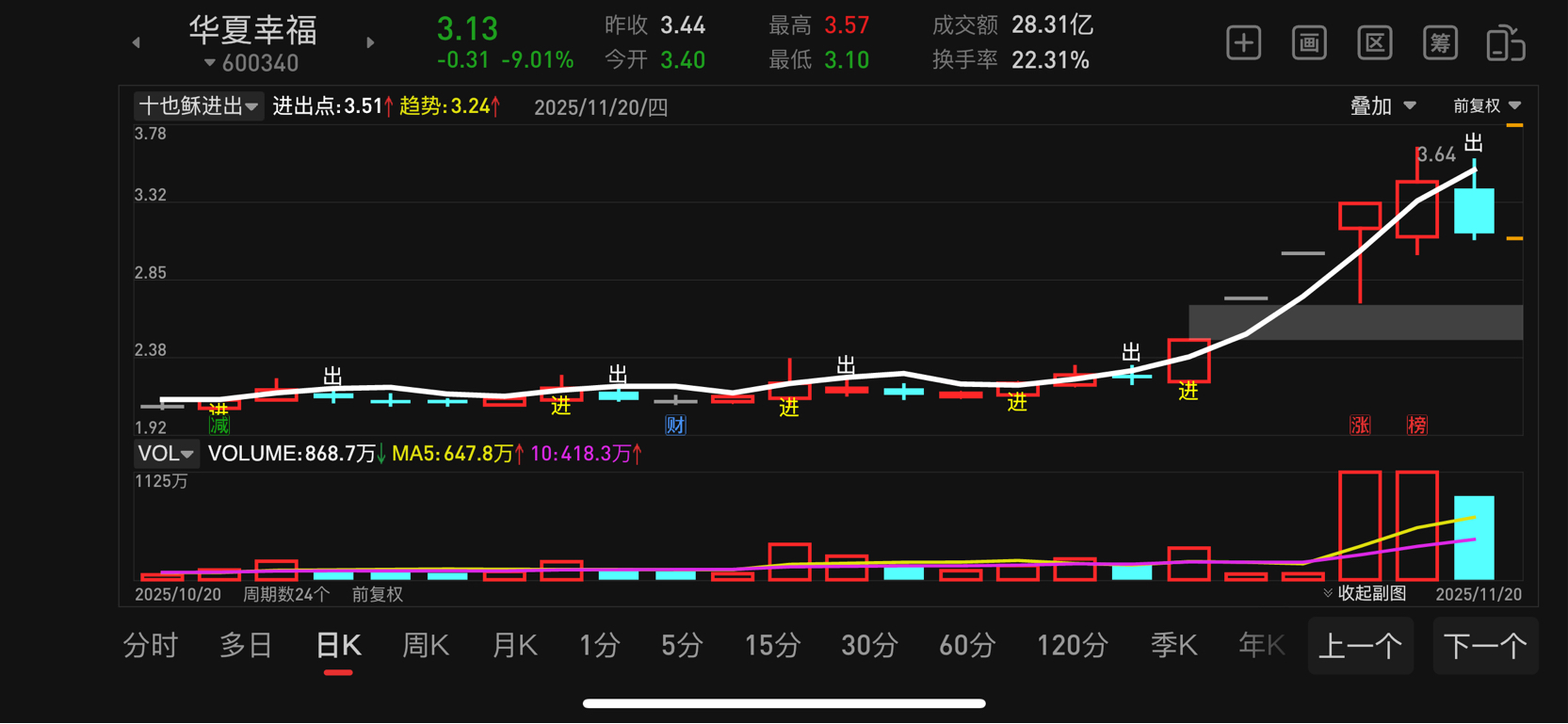
Task: Go to previous stock with left arrow
Action: click(x=137, y=42)
